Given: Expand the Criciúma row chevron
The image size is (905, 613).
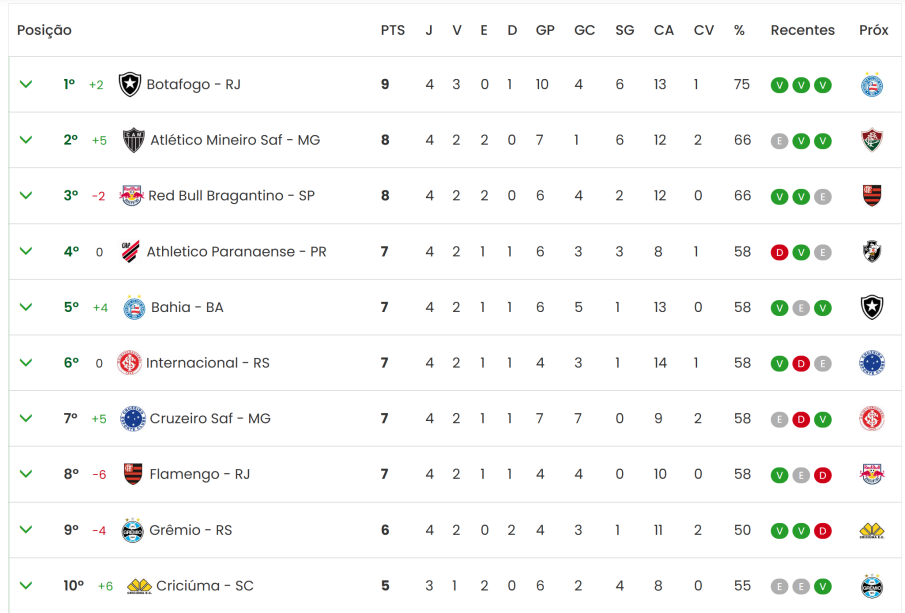Looking at the screenshot, I should [26, 585].
